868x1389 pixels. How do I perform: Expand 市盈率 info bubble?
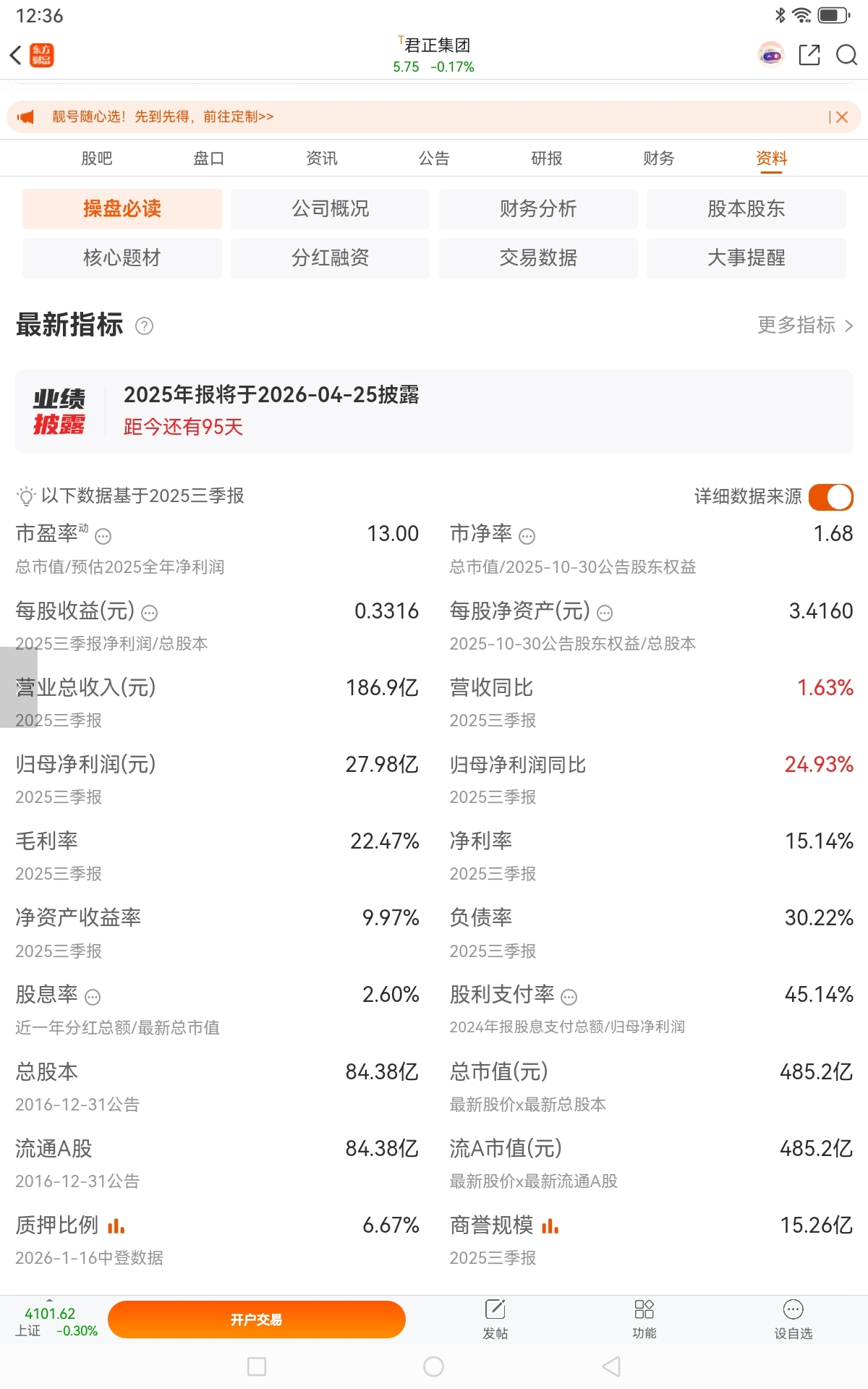point(103,537)
